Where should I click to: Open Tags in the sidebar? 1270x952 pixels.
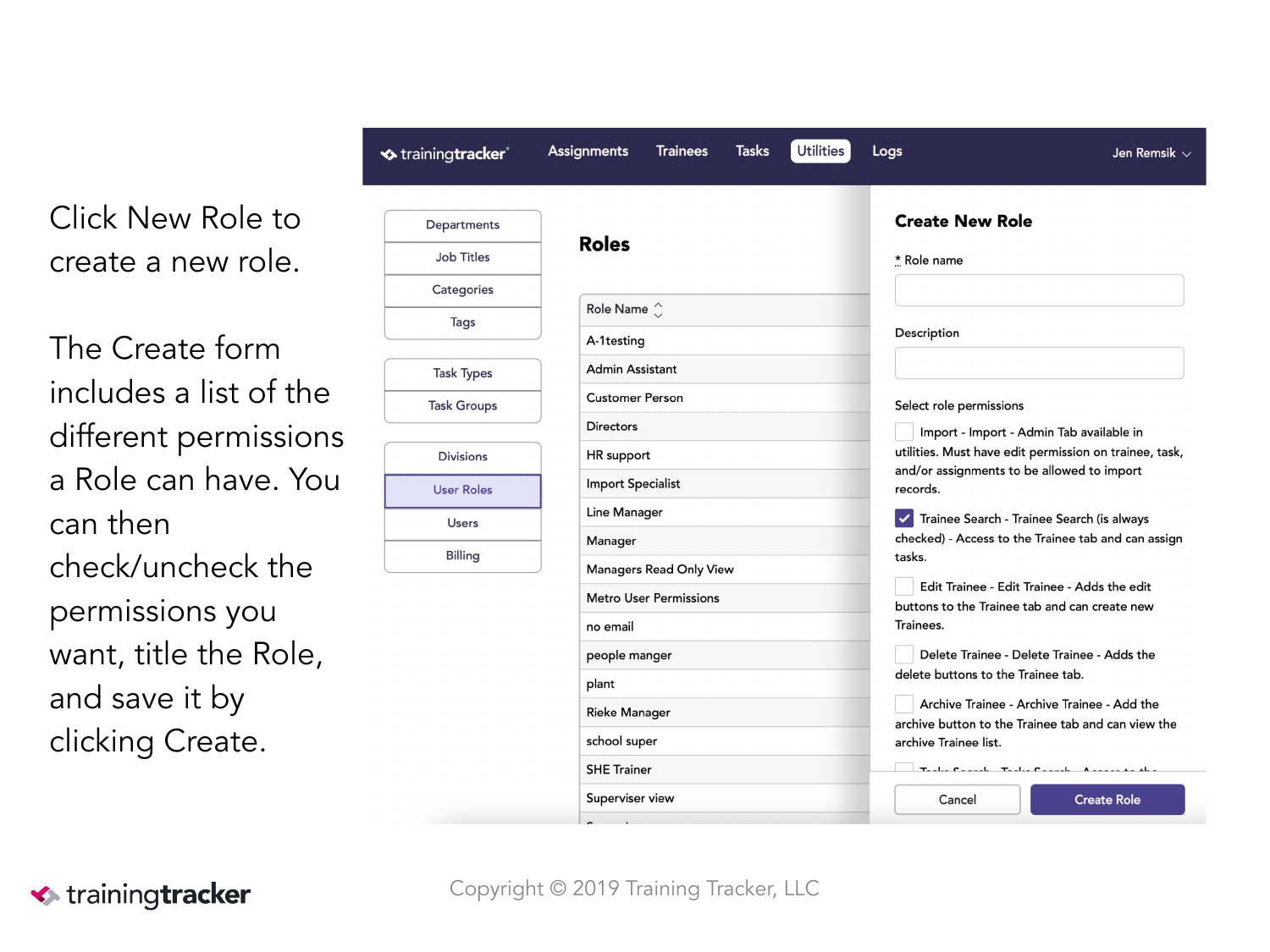(462, 322)
